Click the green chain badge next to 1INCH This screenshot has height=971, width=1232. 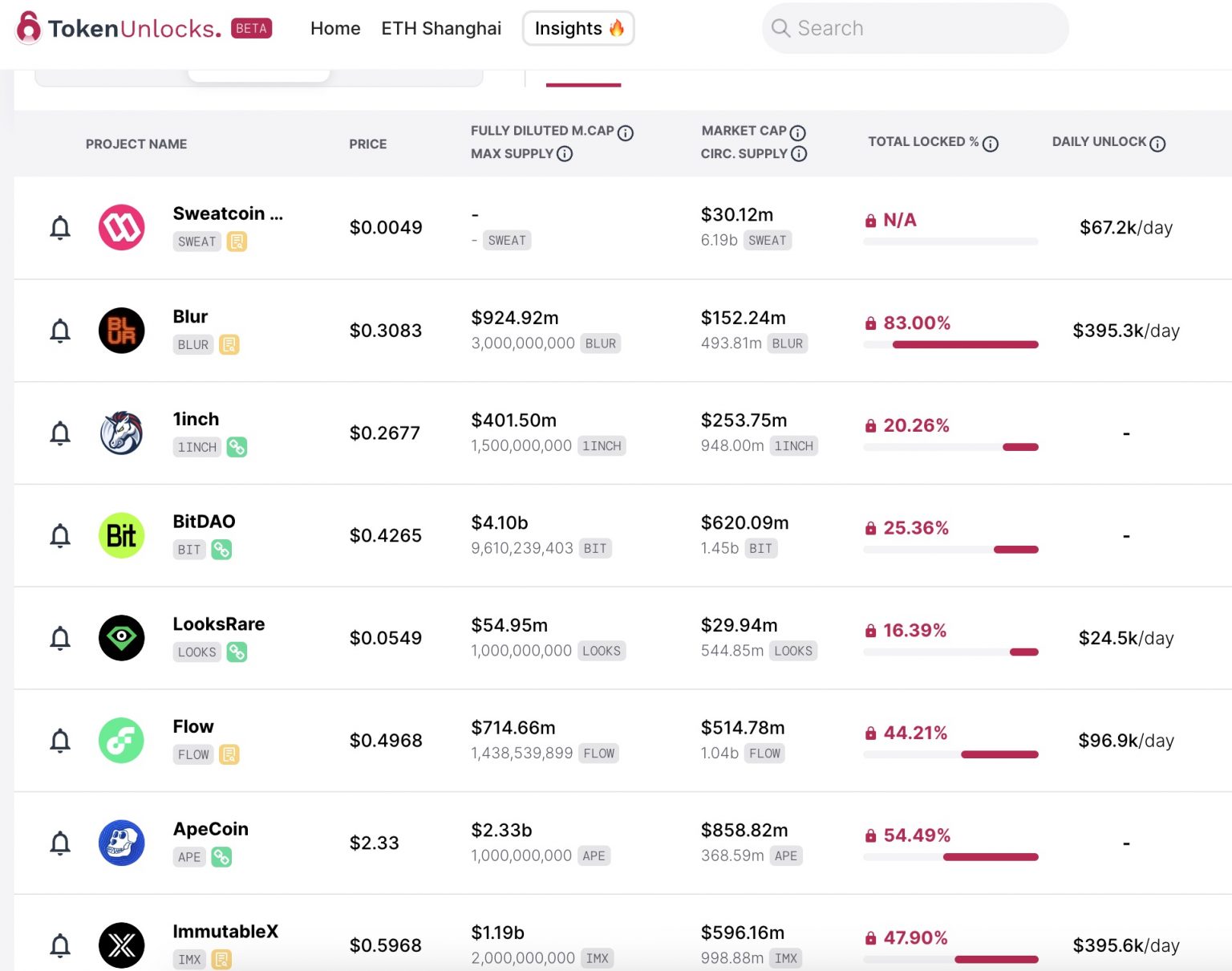pos(237,447)
